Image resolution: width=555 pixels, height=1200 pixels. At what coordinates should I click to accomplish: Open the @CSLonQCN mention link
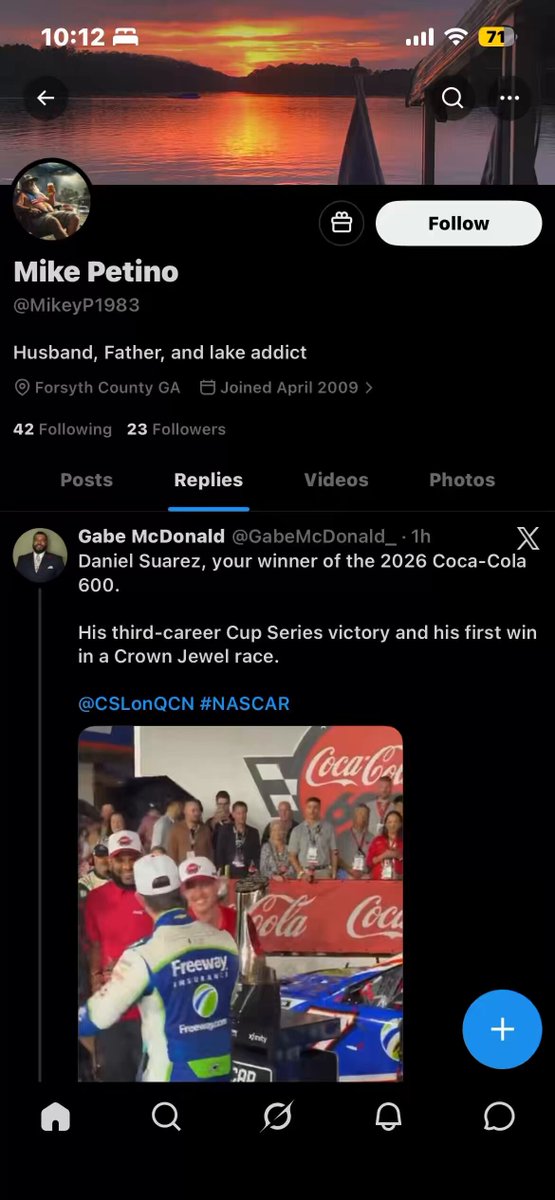(x=136, y=704)
